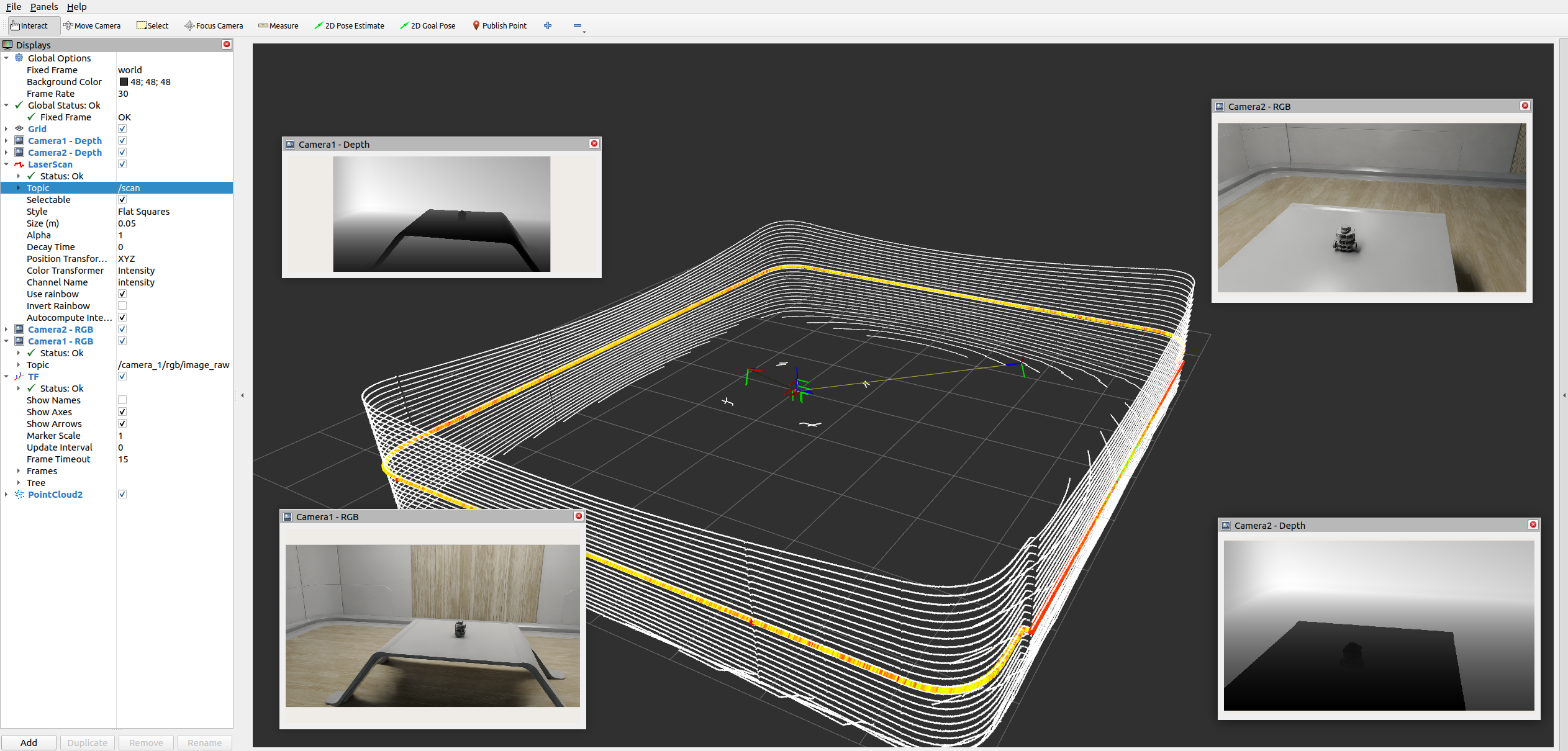Image resolution: width=1568 pixels, height=751 pixels.
Task: Click the Add display button
Action: click(x=29, y=742)
